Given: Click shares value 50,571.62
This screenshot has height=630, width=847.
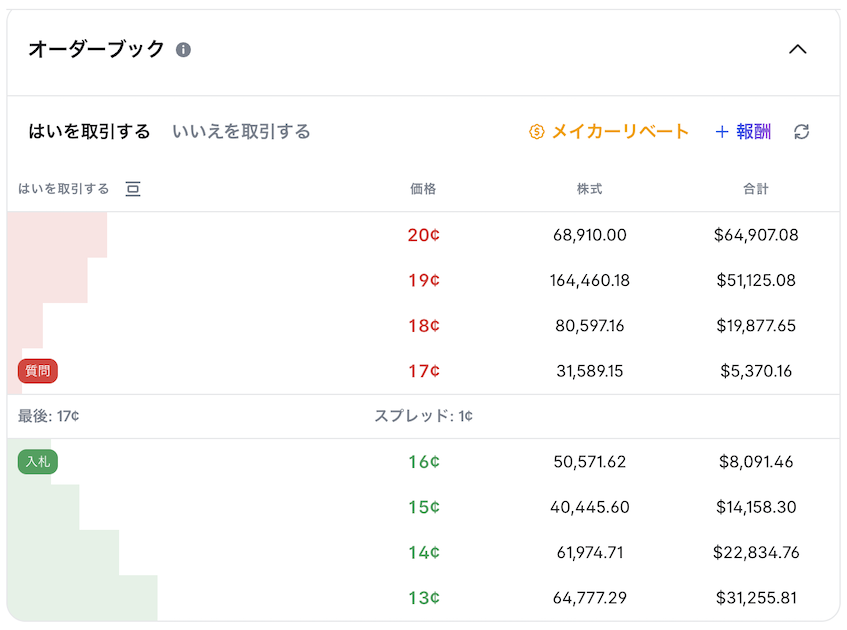Looking at the screenshot, I should pyautogui.click(x=589, y=462).
